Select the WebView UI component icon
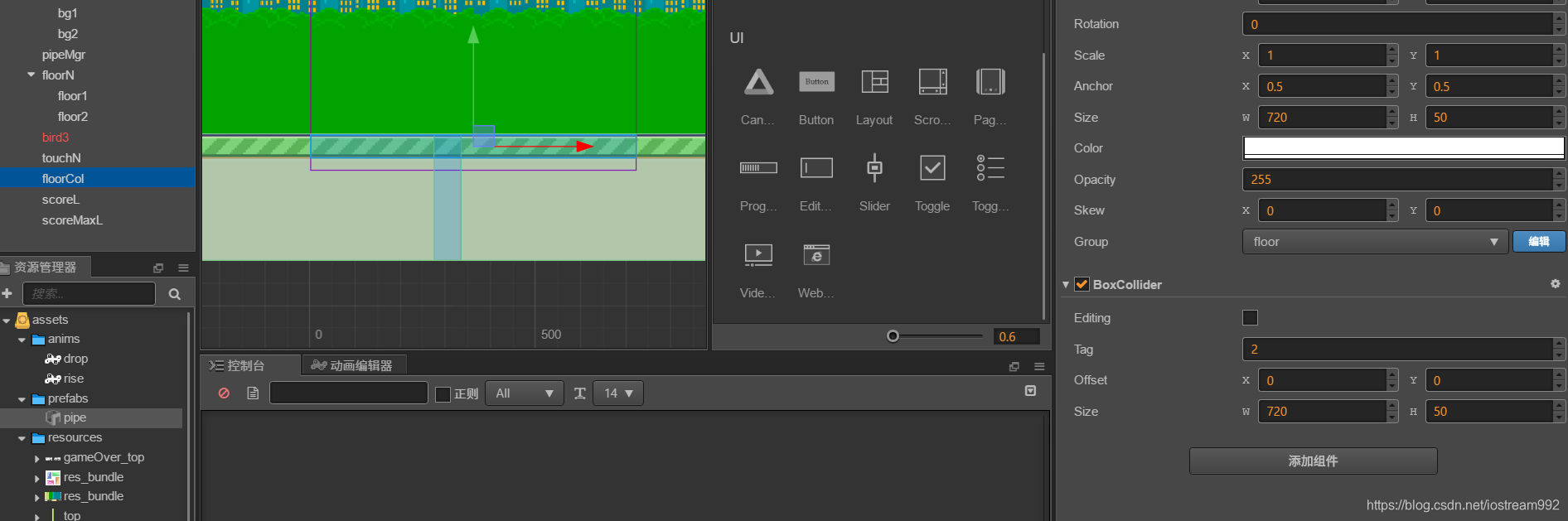 tap(816, 254)
